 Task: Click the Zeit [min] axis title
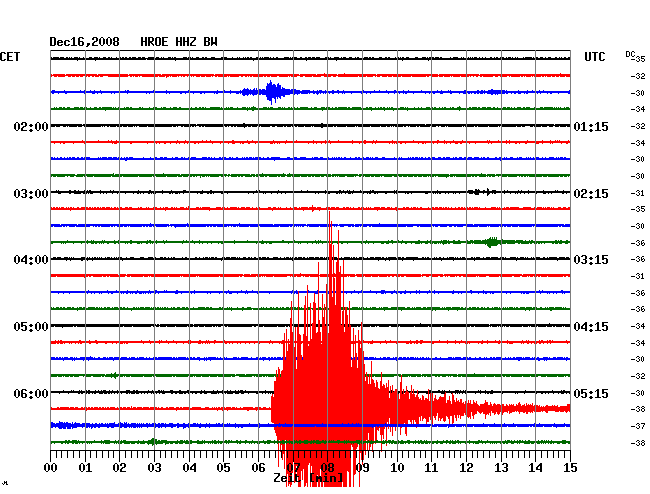click(308, 478)
